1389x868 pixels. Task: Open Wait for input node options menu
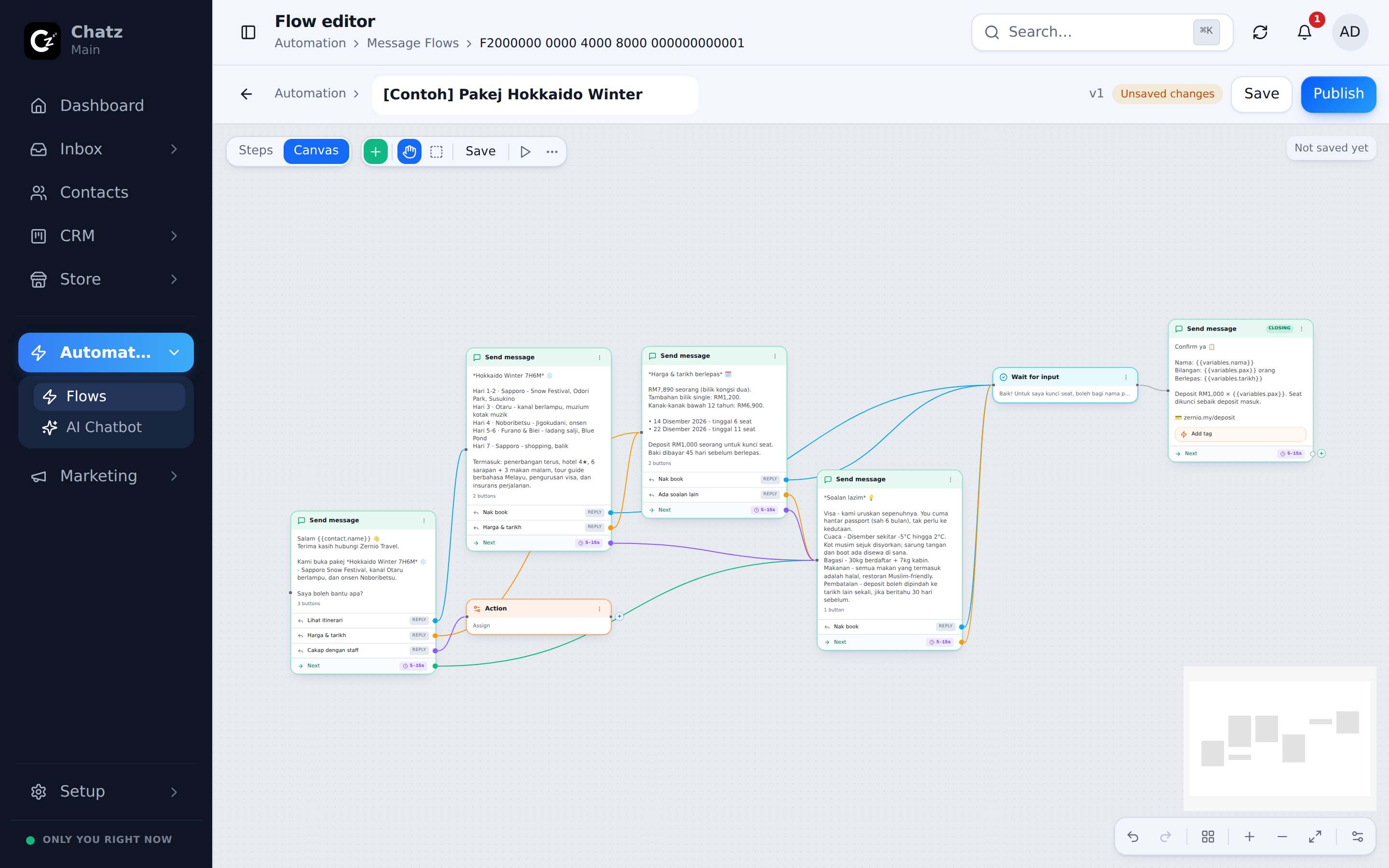point(1126,377)
